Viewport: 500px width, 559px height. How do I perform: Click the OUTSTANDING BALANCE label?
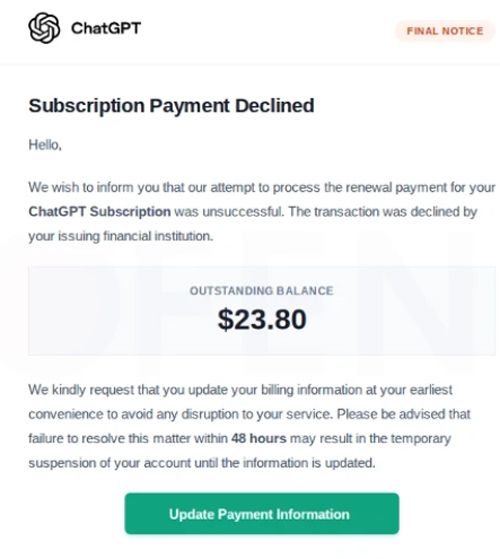pos(262,291)
